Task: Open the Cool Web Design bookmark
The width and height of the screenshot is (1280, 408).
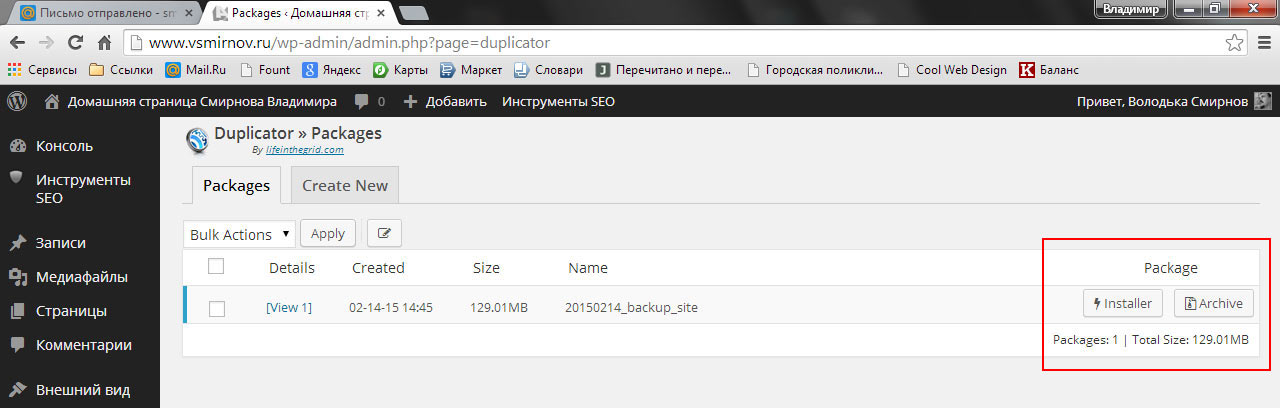Action: click(x=952, y=70)
